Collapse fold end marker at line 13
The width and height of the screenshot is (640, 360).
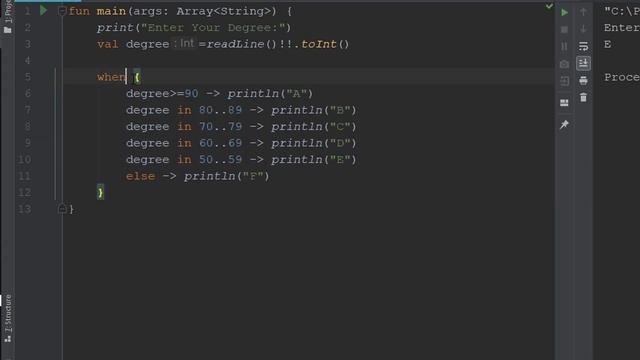point(62,209)
